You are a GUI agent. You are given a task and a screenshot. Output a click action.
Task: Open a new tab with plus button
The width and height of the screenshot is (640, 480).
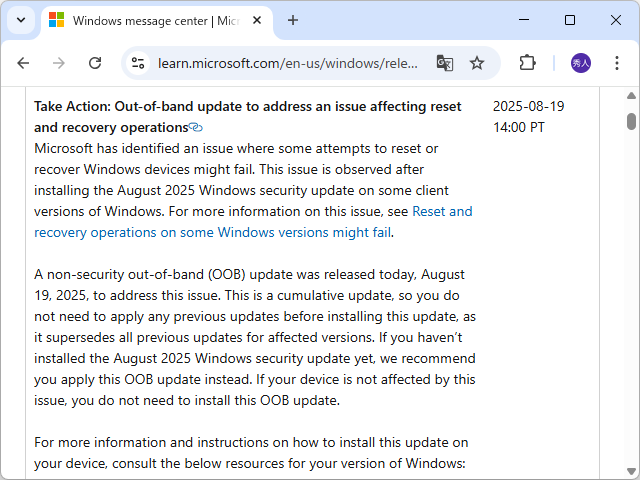coord(293,20)
